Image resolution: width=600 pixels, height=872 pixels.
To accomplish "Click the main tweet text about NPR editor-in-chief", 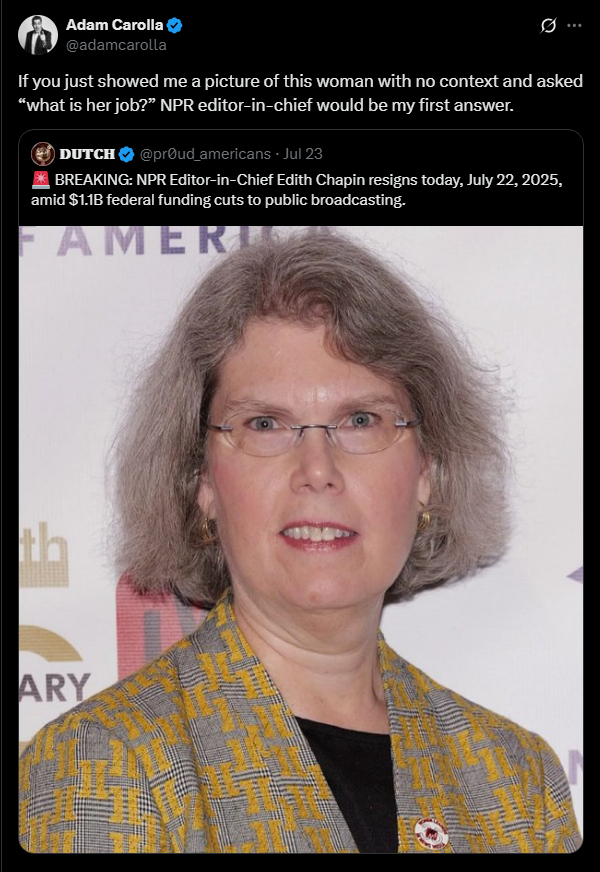I will tap(300, 93).
